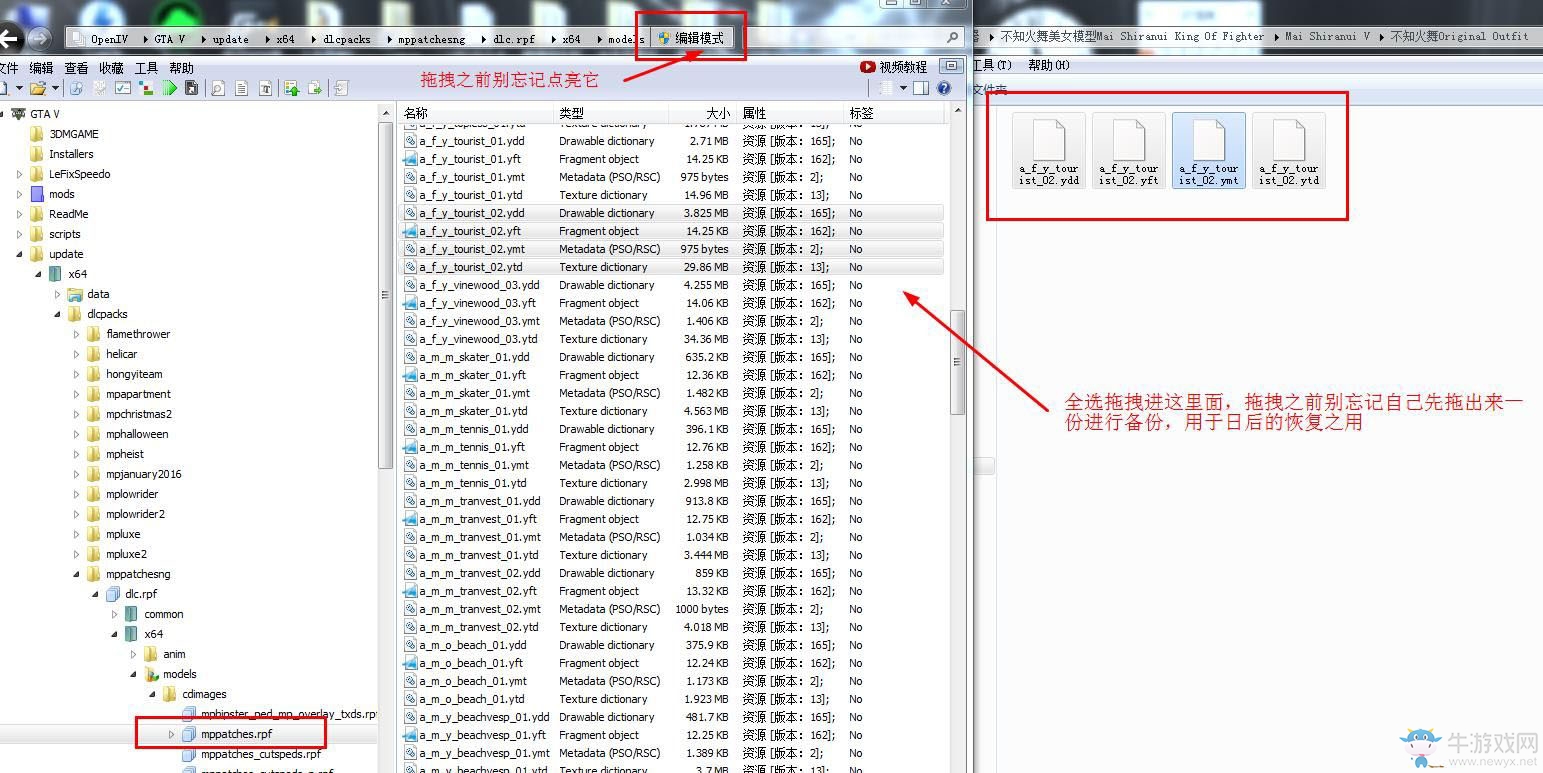Open the 工具 menu in OpenIV
Screen dimensions: 1543x773
pos(146,68)
